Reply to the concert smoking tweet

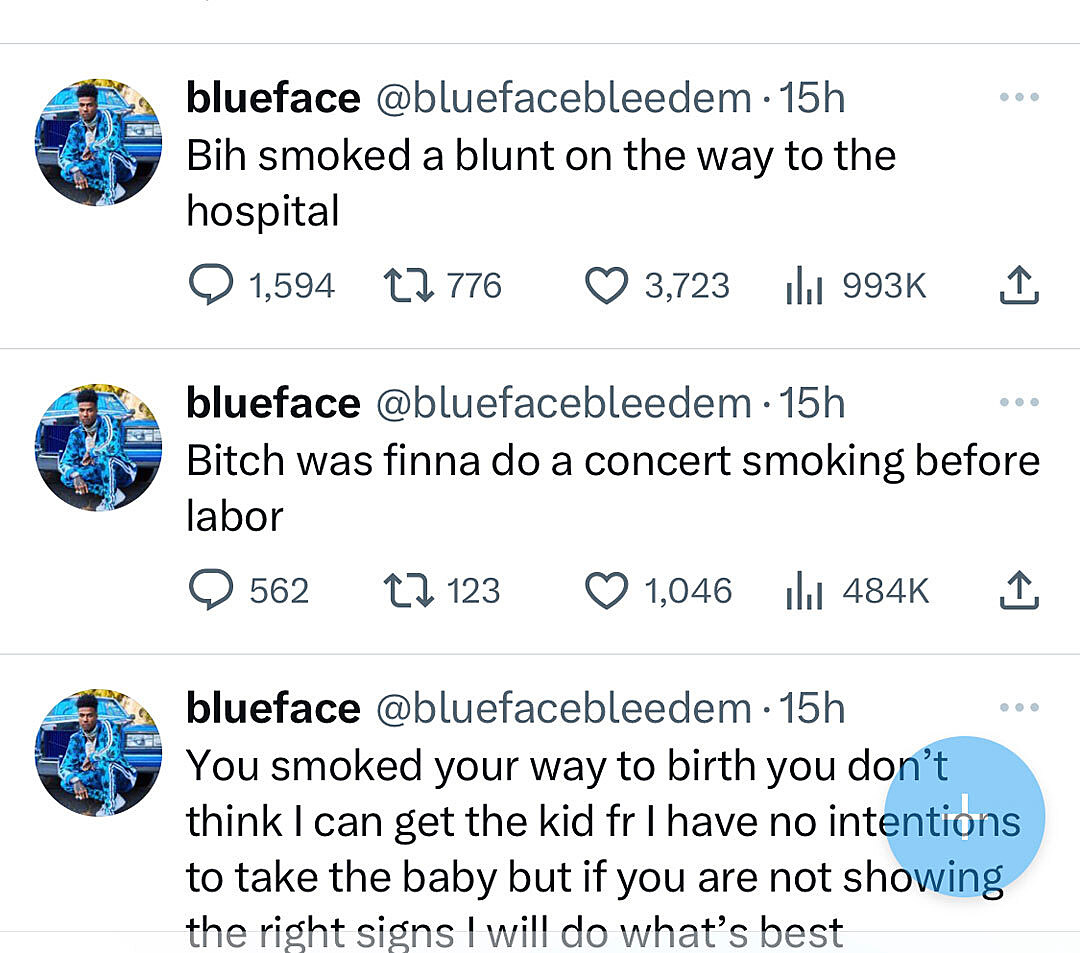[x=212, y=590]
